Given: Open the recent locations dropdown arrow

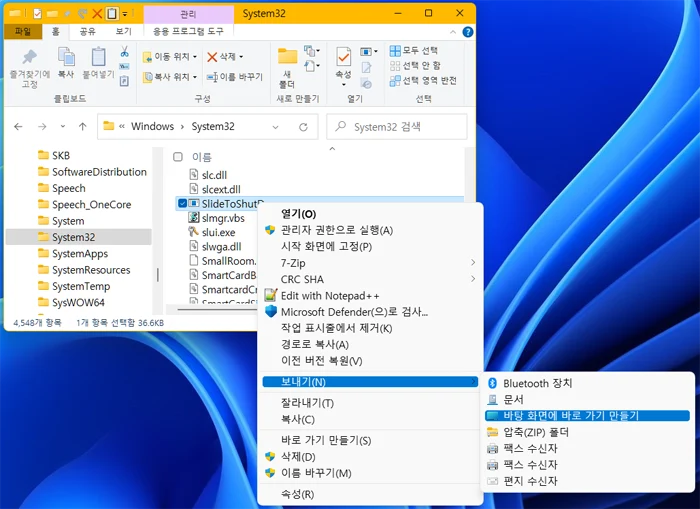Looking at the screenshot, I should point(63,126).
